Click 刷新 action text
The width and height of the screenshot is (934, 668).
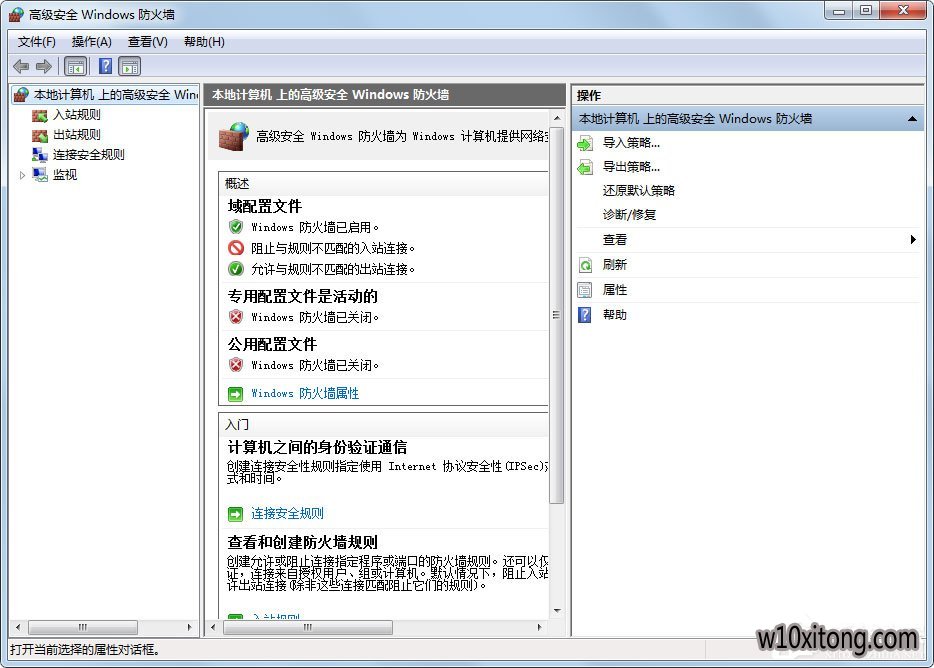coord(615,265)
